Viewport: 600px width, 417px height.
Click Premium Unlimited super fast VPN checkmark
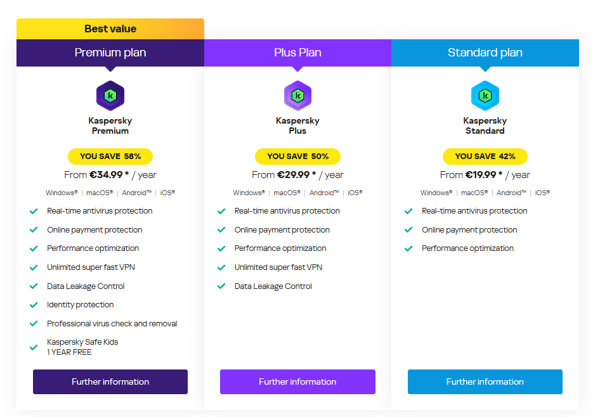[34, 267]
